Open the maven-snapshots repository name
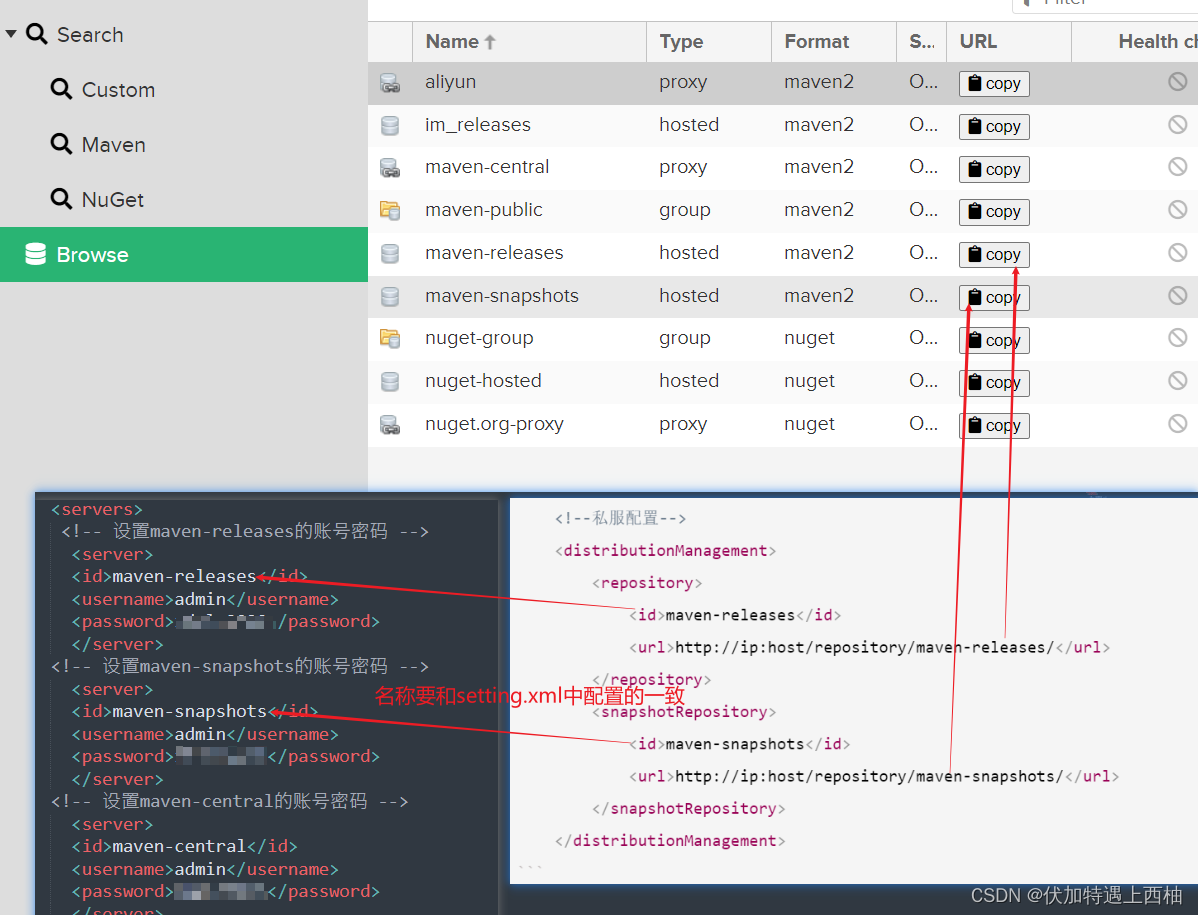 [x=502, y=296]
